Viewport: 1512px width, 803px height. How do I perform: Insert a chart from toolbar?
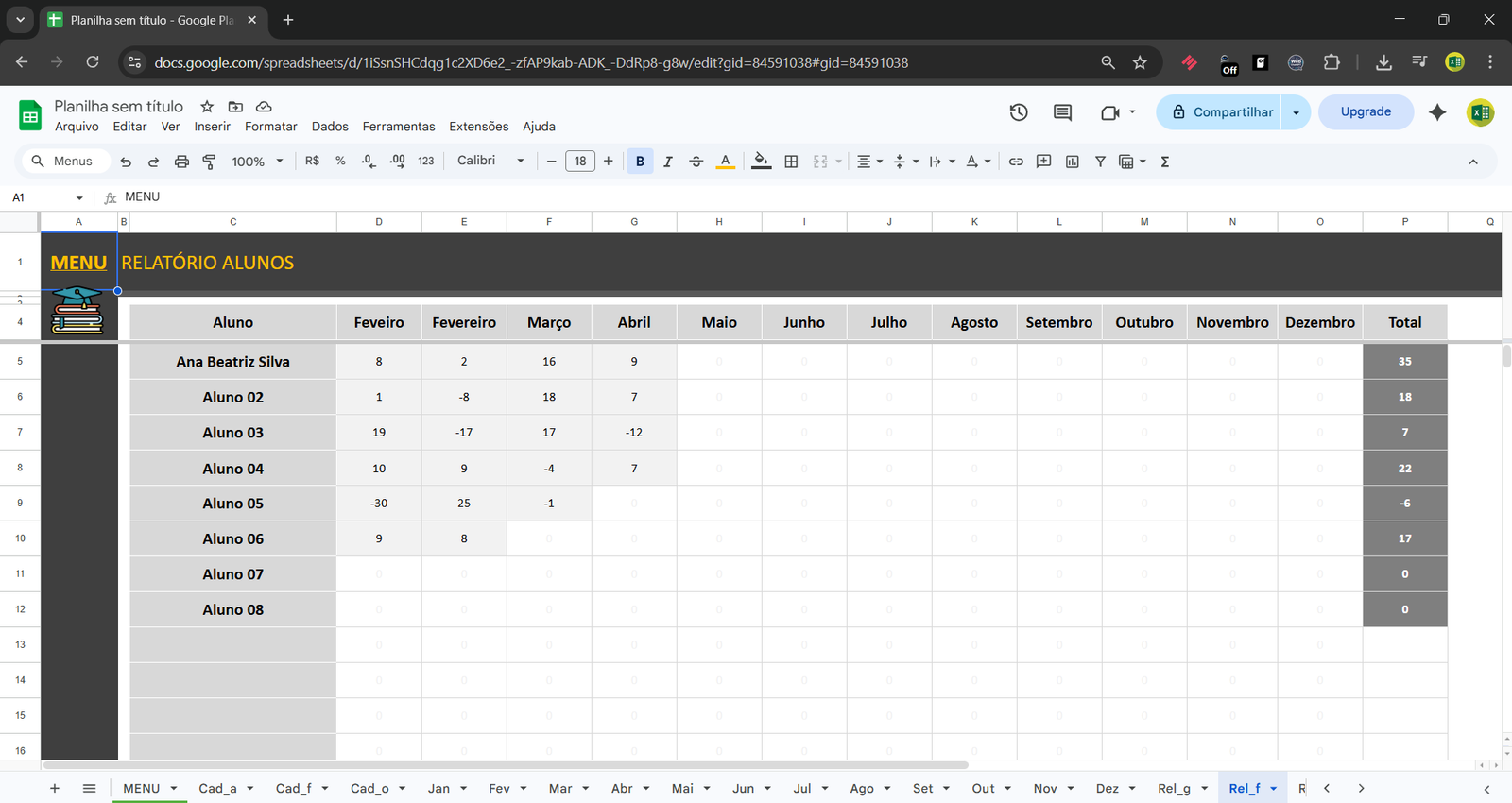[1072, 162]
